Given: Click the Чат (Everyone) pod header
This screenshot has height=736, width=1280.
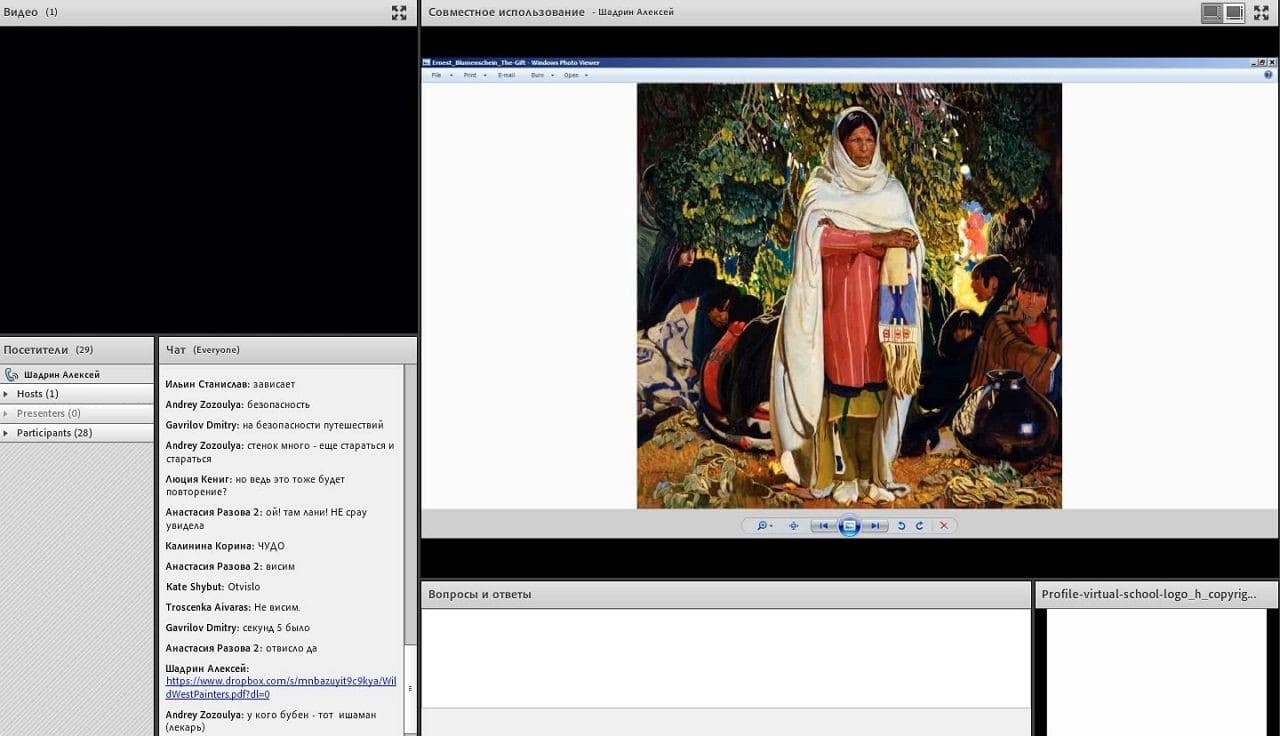Looking at the screenshot, I should point(287,350).
